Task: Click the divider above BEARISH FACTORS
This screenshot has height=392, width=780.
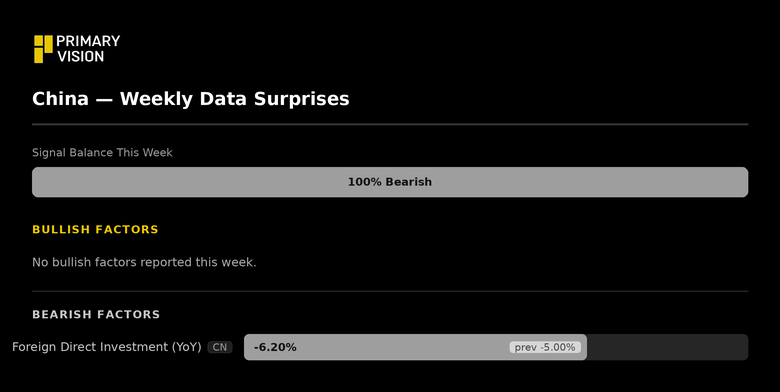Action: 390,291
